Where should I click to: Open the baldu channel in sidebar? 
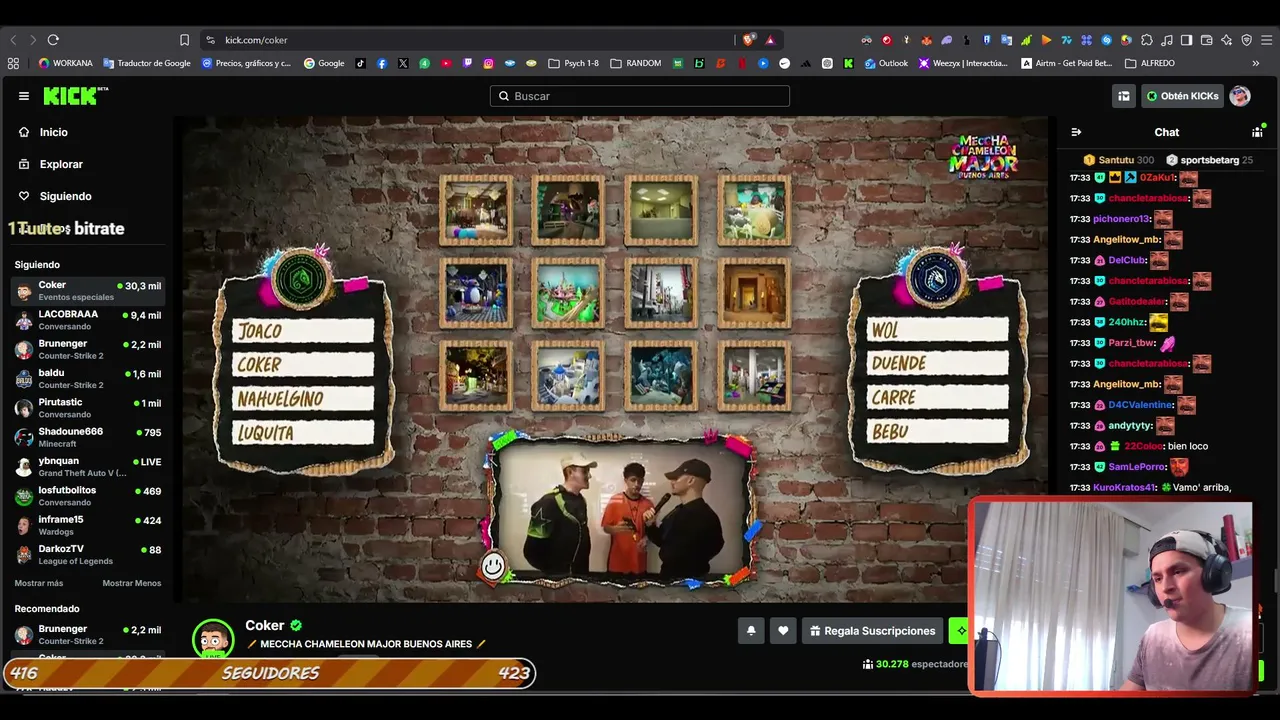point(88,379)
